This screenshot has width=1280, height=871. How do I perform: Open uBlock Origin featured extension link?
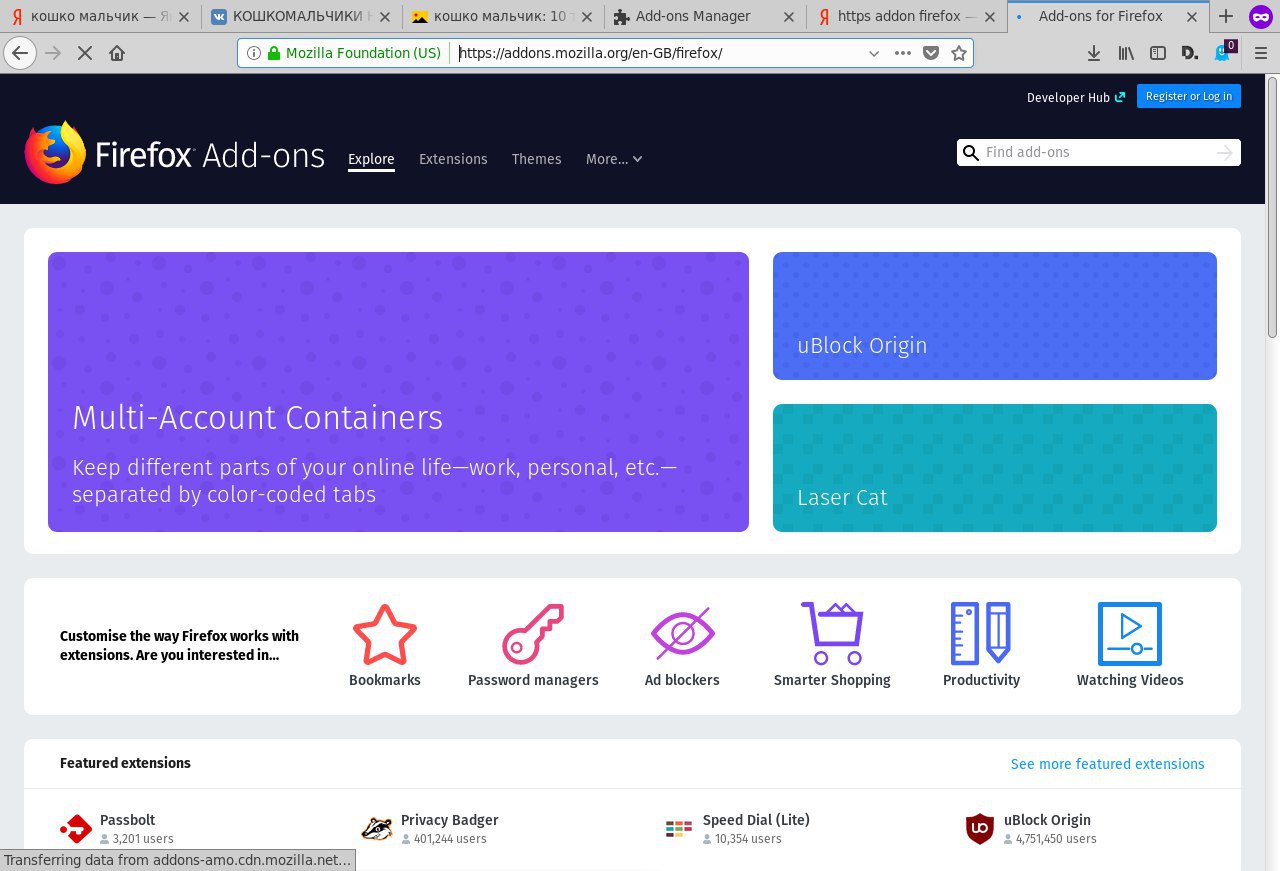pyautogui.click(x=1047, y=820)
